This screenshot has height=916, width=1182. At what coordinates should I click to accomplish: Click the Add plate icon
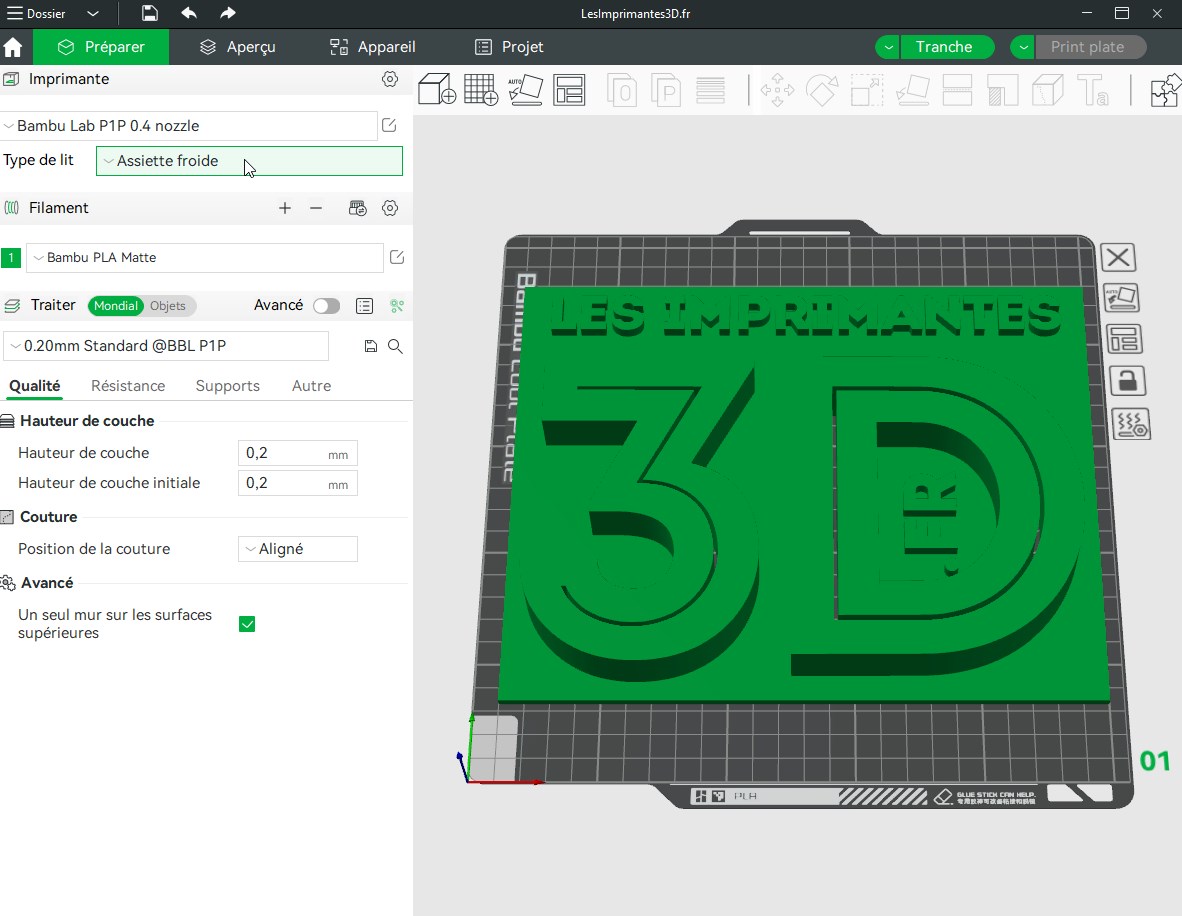481,90
